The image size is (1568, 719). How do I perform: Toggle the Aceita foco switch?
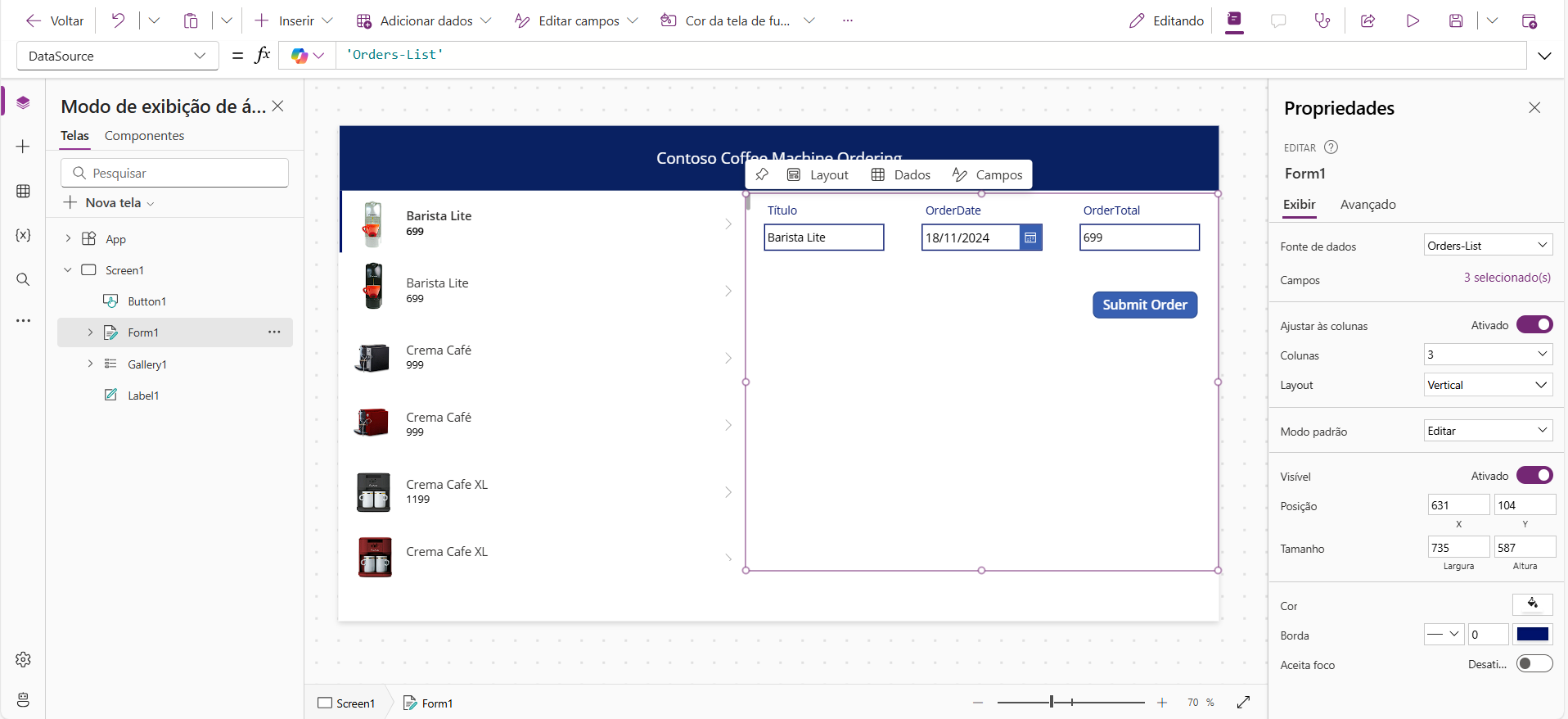(1534, 664)
